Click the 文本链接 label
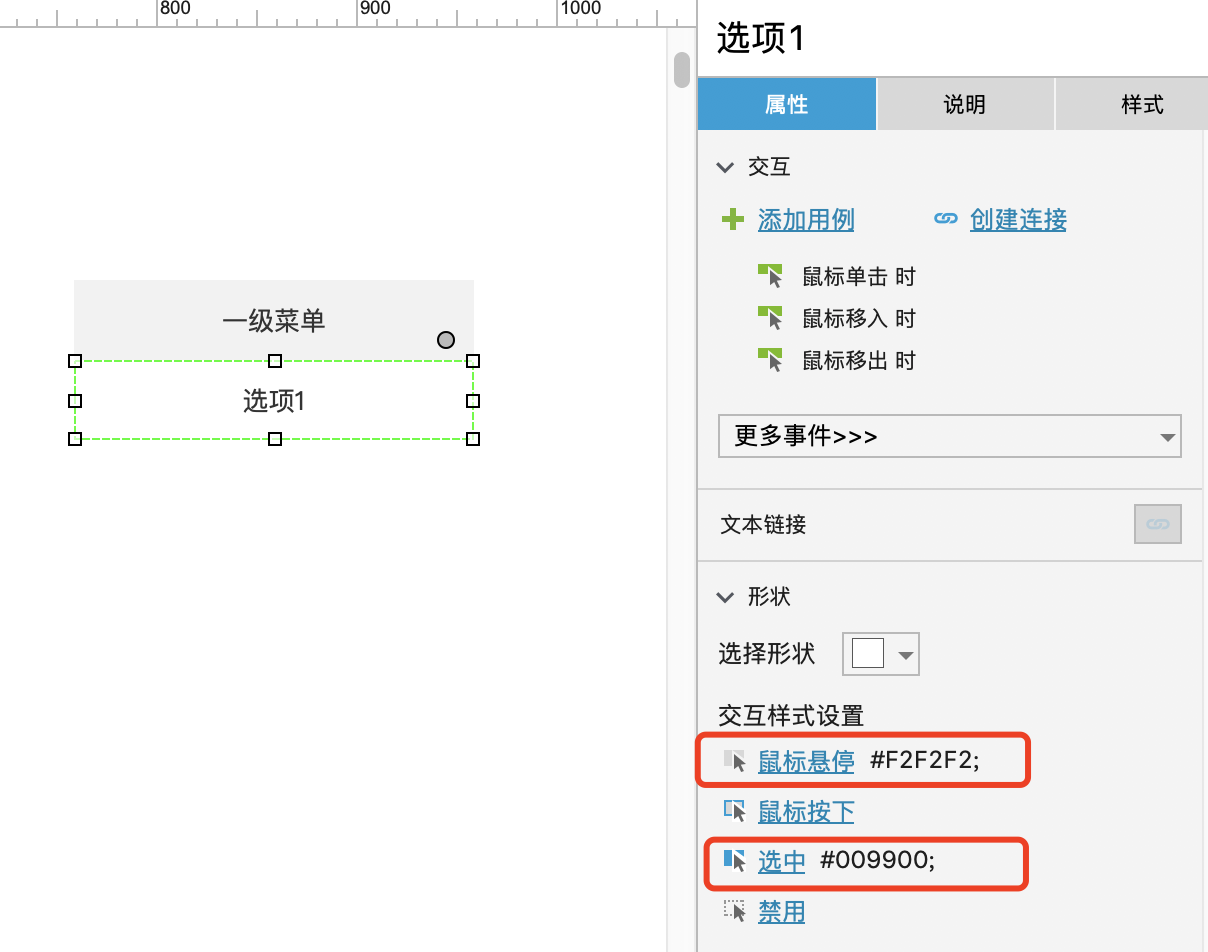 point(763,524)
